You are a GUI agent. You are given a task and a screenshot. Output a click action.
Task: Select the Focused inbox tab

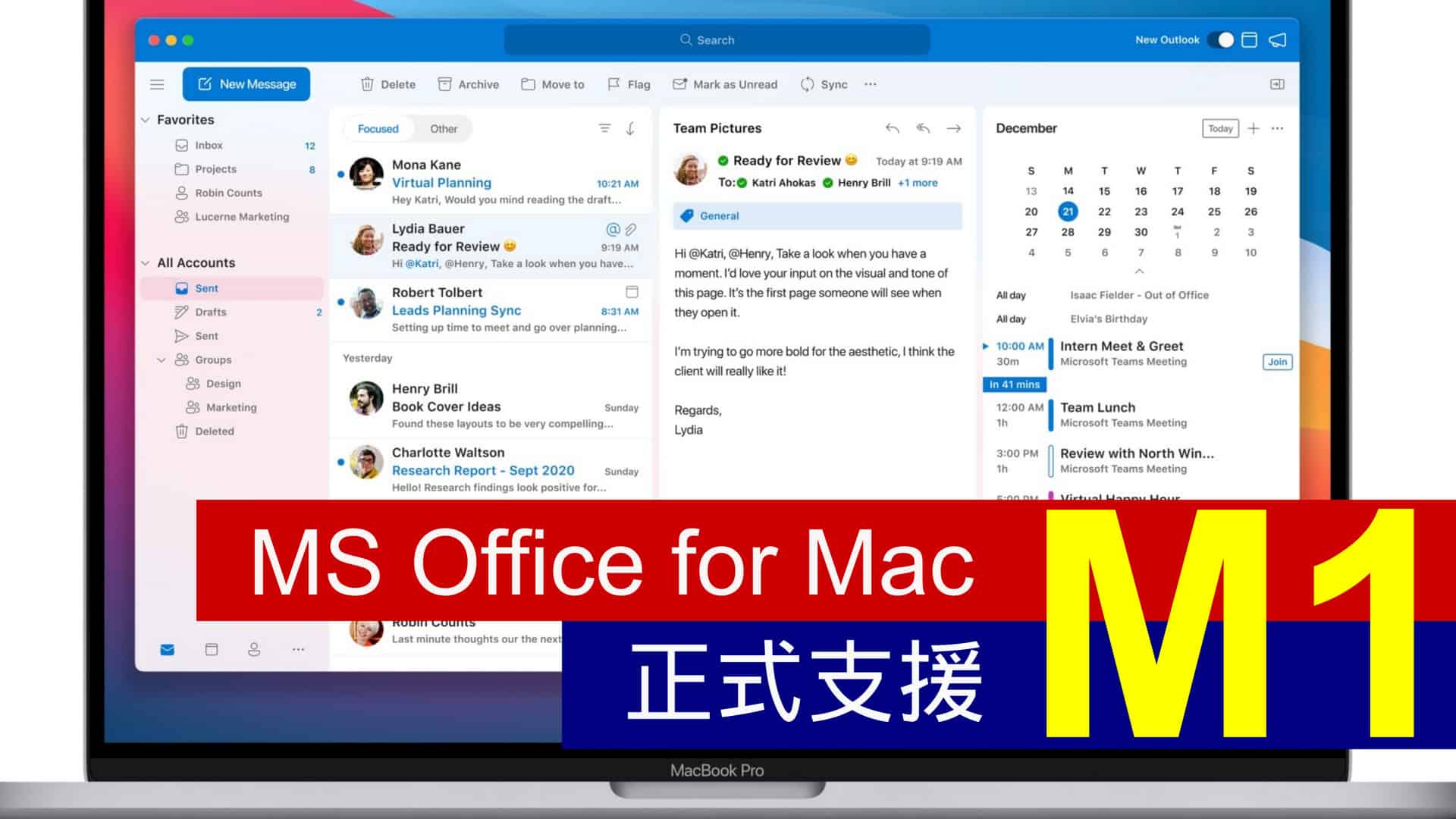coord(378,128)
